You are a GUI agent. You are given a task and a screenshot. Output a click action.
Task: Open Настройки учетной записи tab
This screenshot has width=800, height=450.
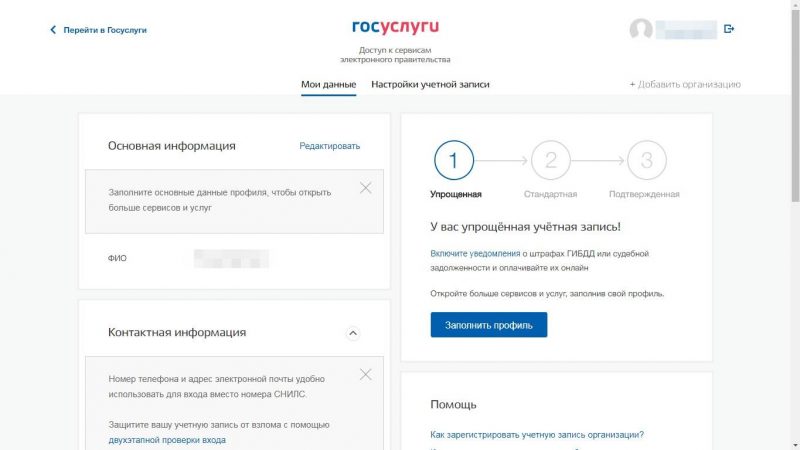coord(430,85)
